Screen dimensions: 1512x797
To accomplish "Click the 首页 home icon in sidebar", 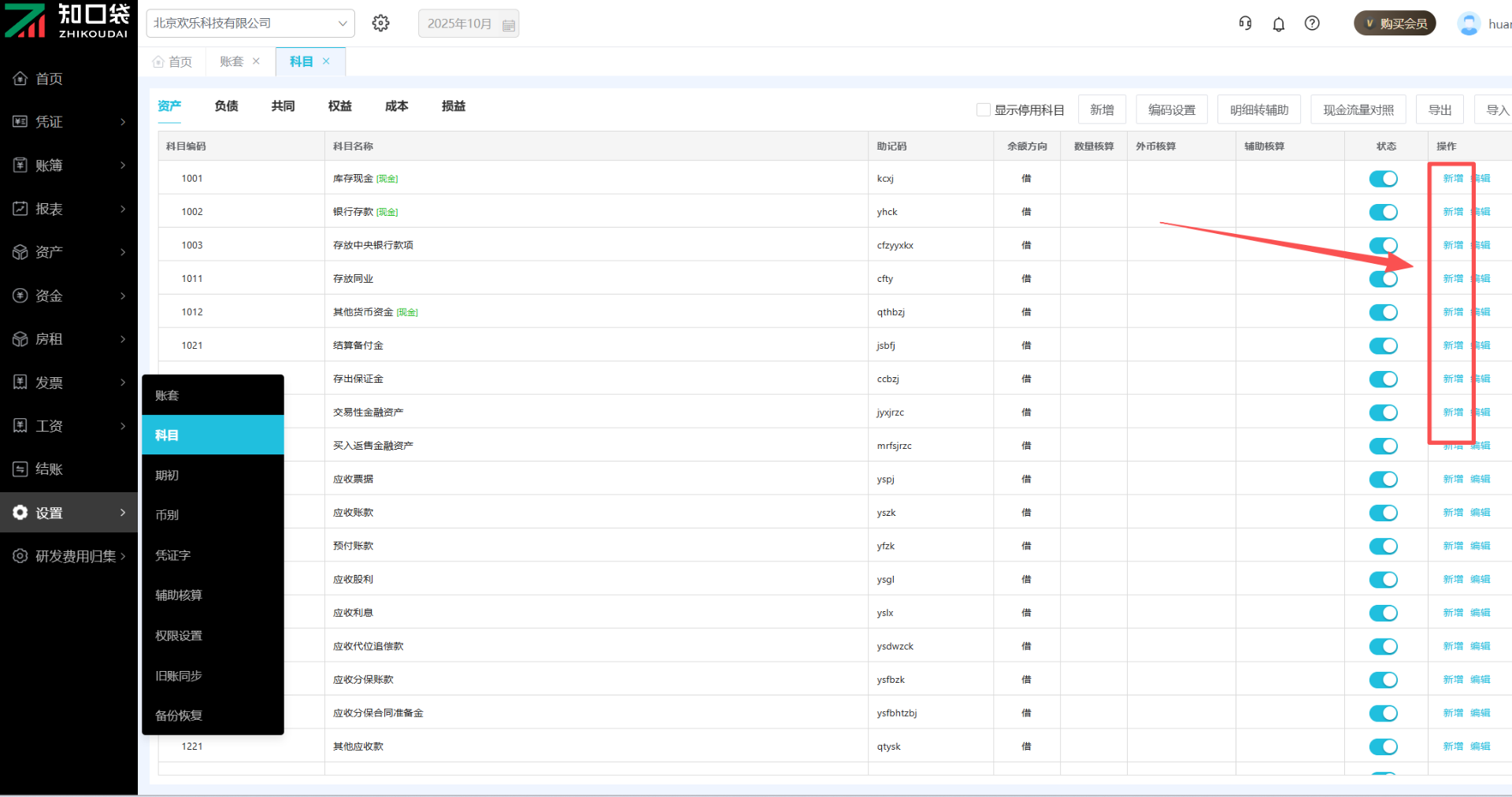I will [20, 79].
